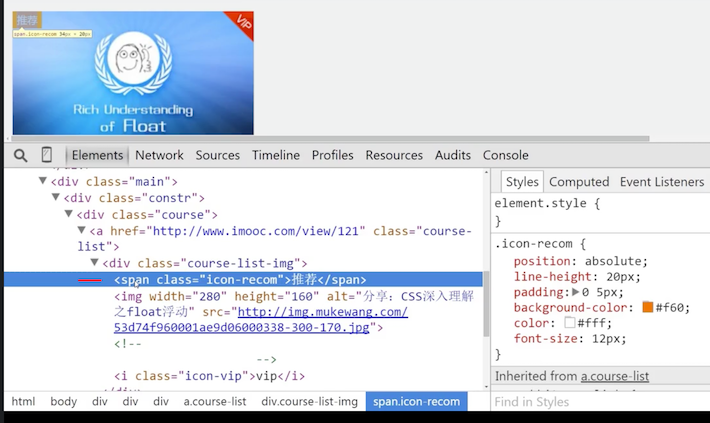Click the 推荐 badge on the thumbnail
The height and width of the screenshot is (423, 710).
[27, 20]
